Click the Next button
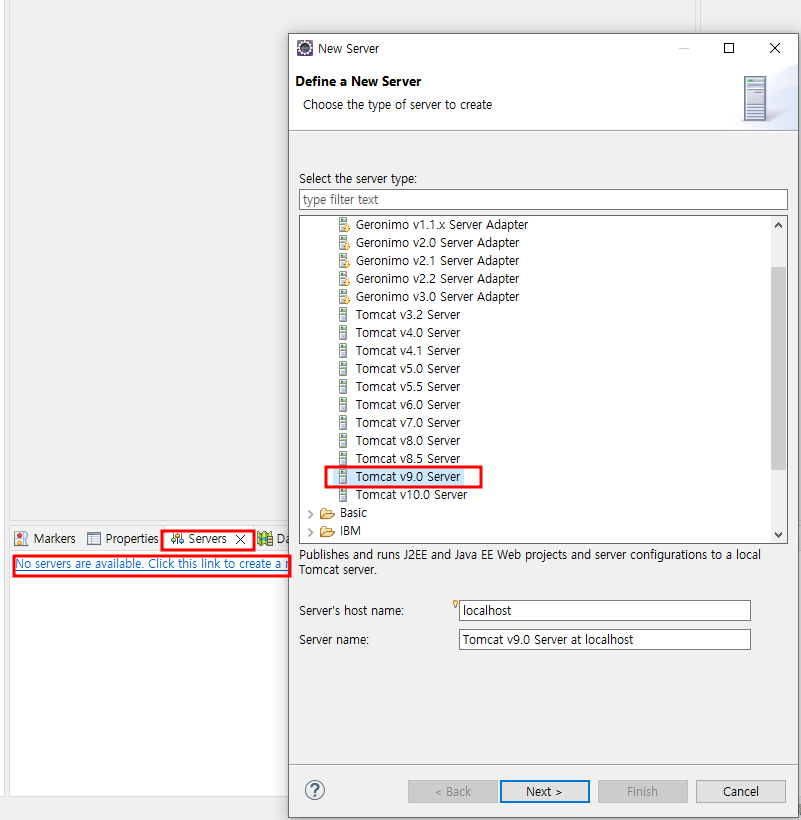This screenshot has height=820, width=801. pos(544,791)
